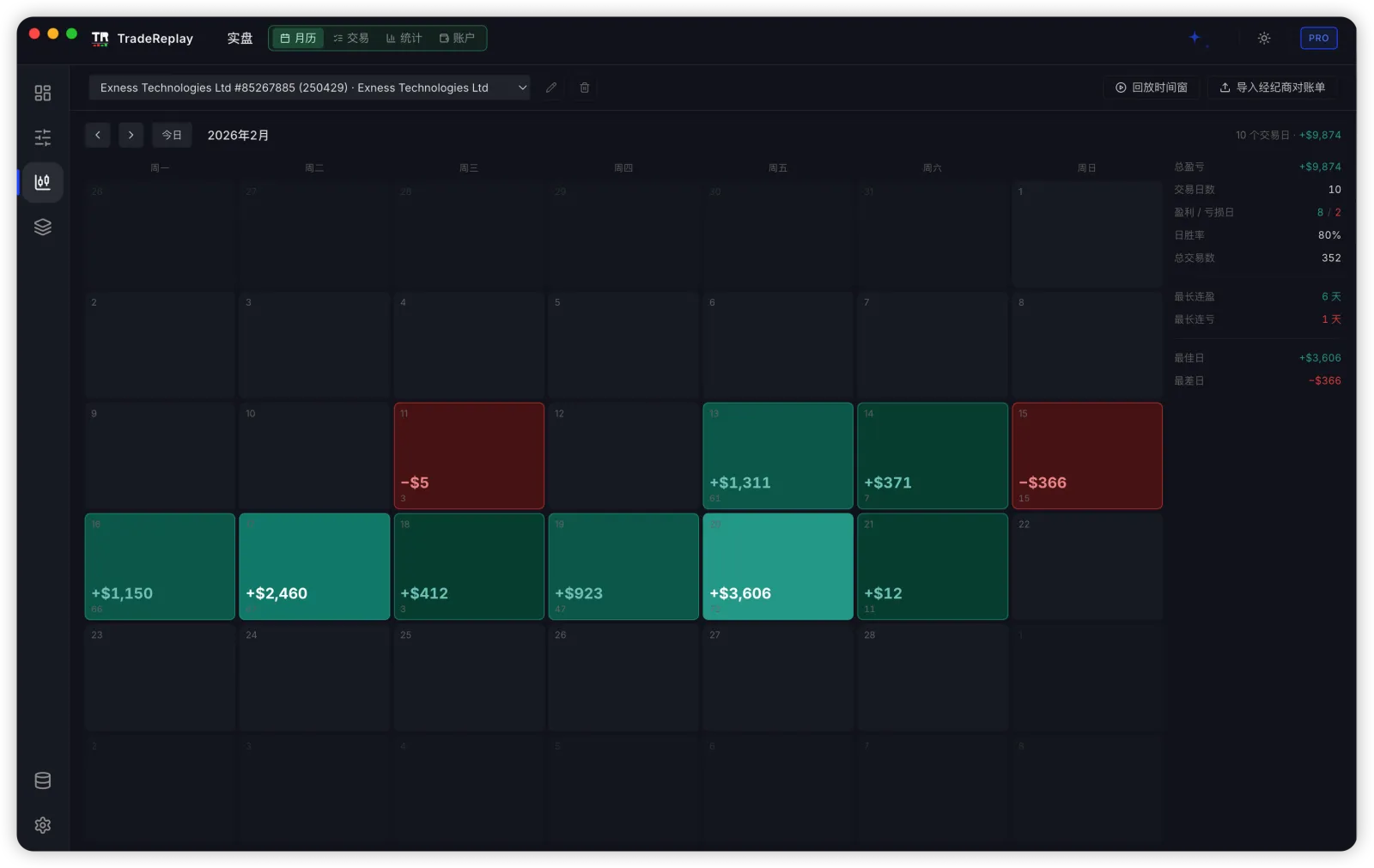Viewport: 1374px width, 868px height.
Task: Open the database icon in sidebar
Action: (43, 780)
